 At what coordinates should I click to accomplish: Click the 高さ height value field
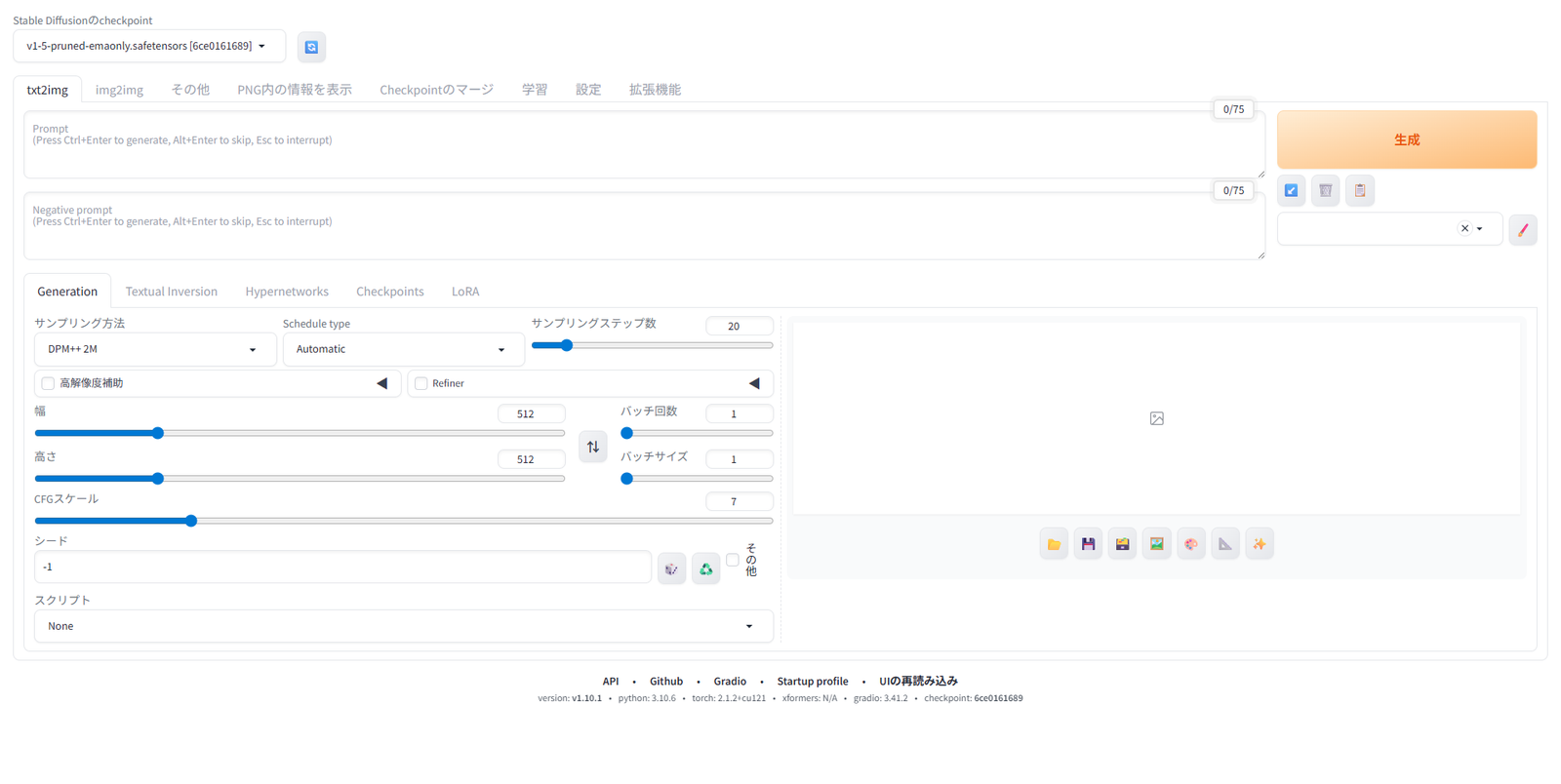[x=531, y=459]
